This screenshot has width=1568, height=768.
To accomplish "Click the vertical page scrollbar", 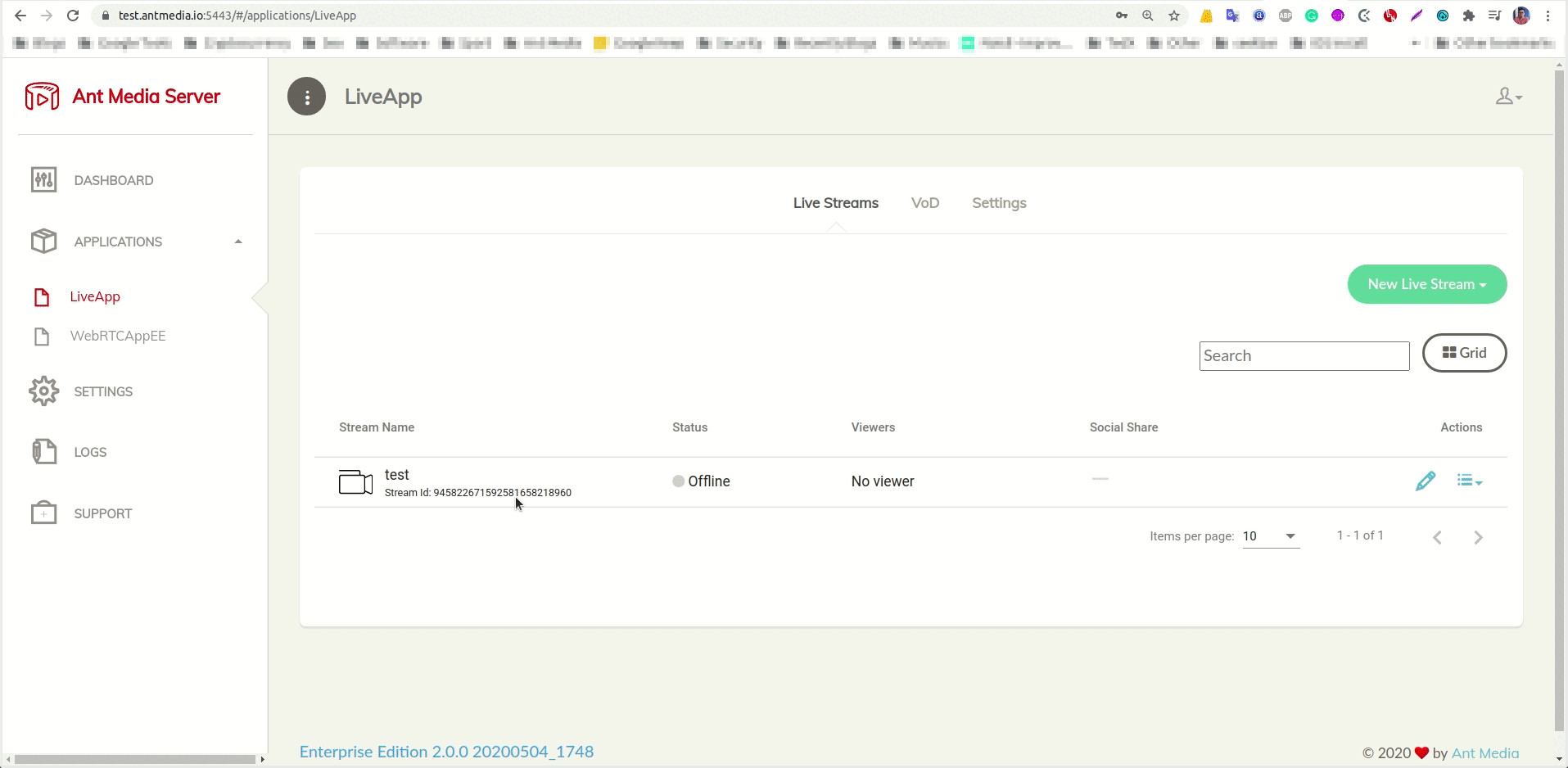I will (x=1559, y=401).
